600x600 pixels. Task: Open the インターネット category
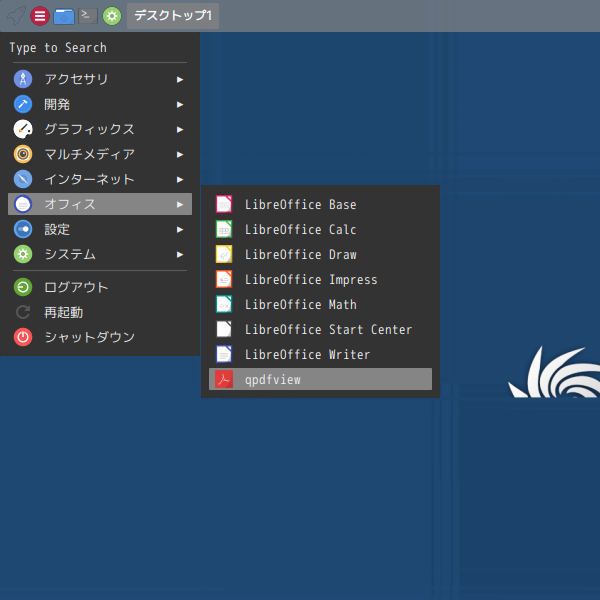pos(100,179)
